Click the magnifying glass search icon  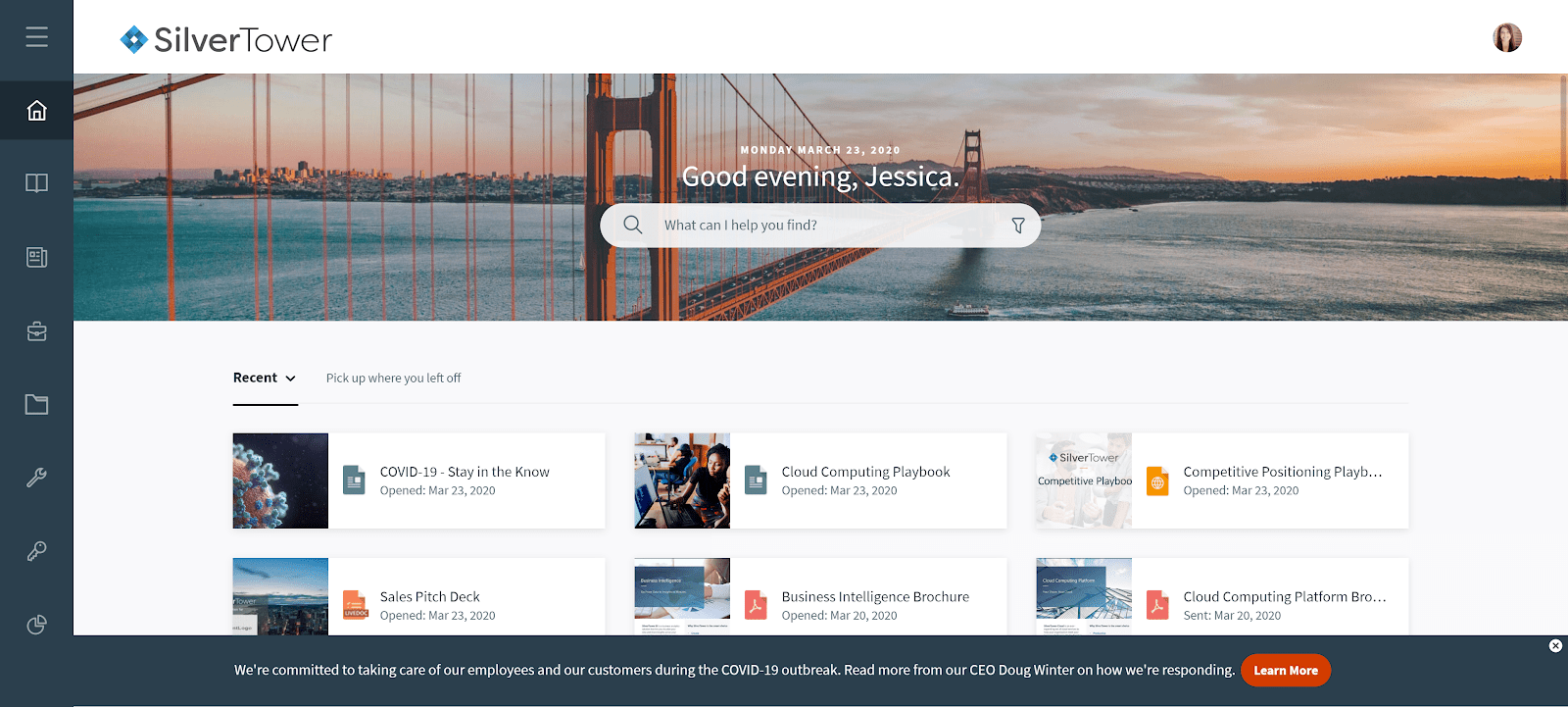click(633, 226)
